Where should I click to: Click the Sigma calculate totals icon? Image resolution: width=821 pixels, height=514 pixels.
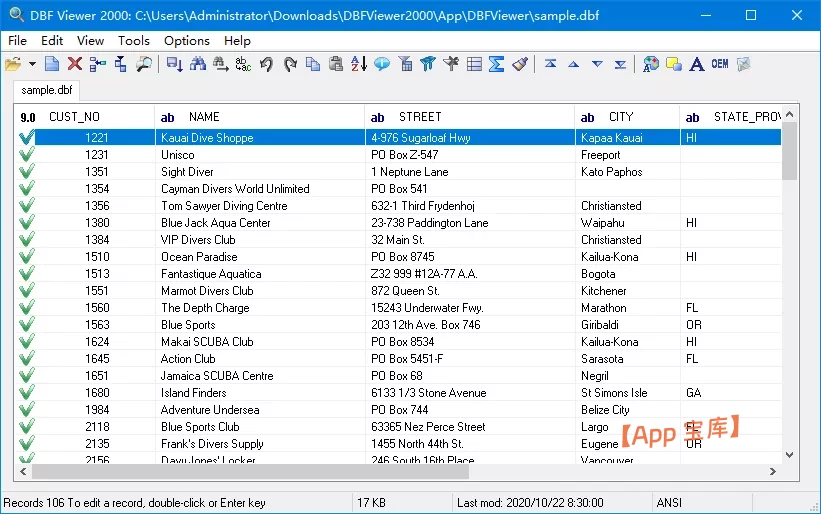496,64
